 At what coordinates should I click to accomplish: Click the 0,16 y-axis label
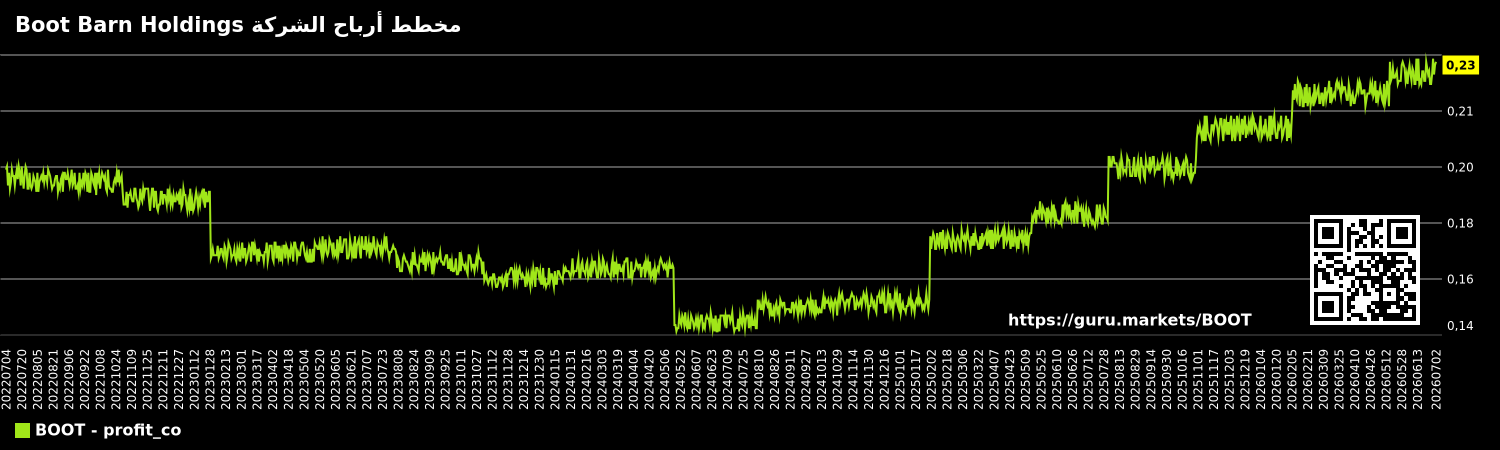(x=1461, y=279)
